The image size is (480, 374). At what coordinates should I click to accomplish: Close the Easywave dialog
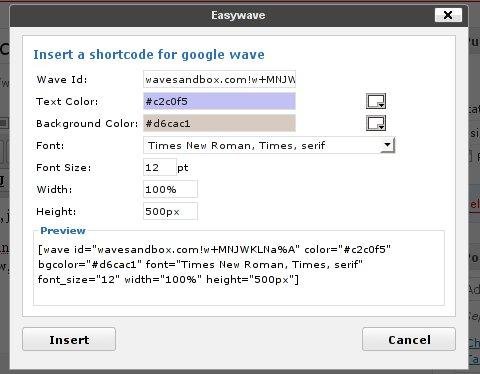pyautogui.click(x=448, y=15)
